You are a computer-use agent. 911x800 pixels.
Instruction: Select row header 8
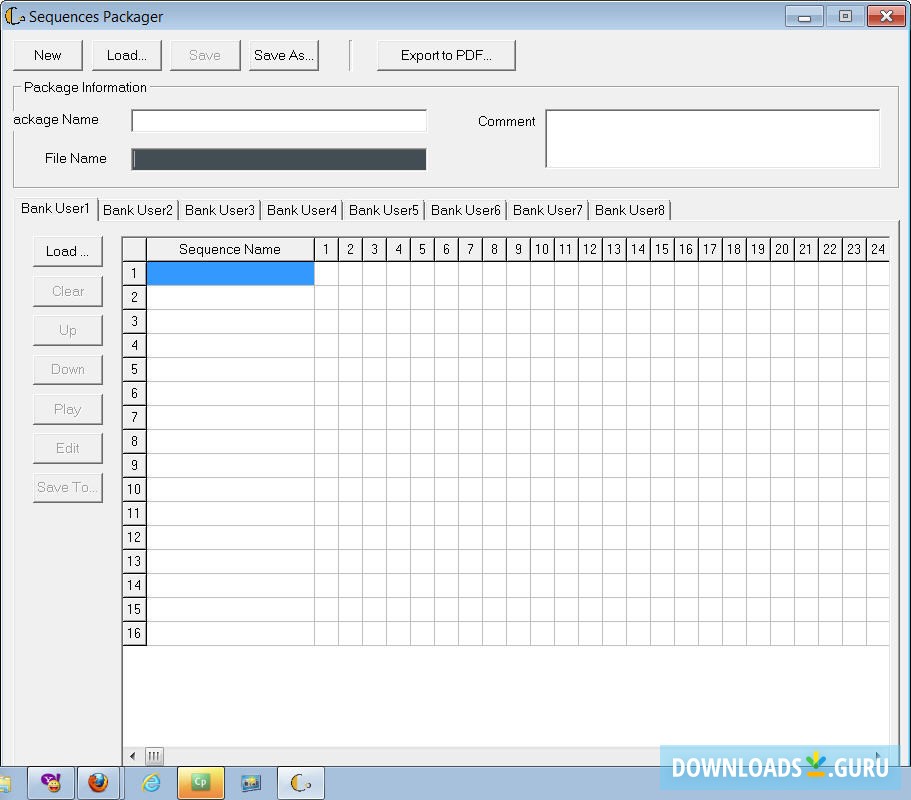(x=134, y=442)
